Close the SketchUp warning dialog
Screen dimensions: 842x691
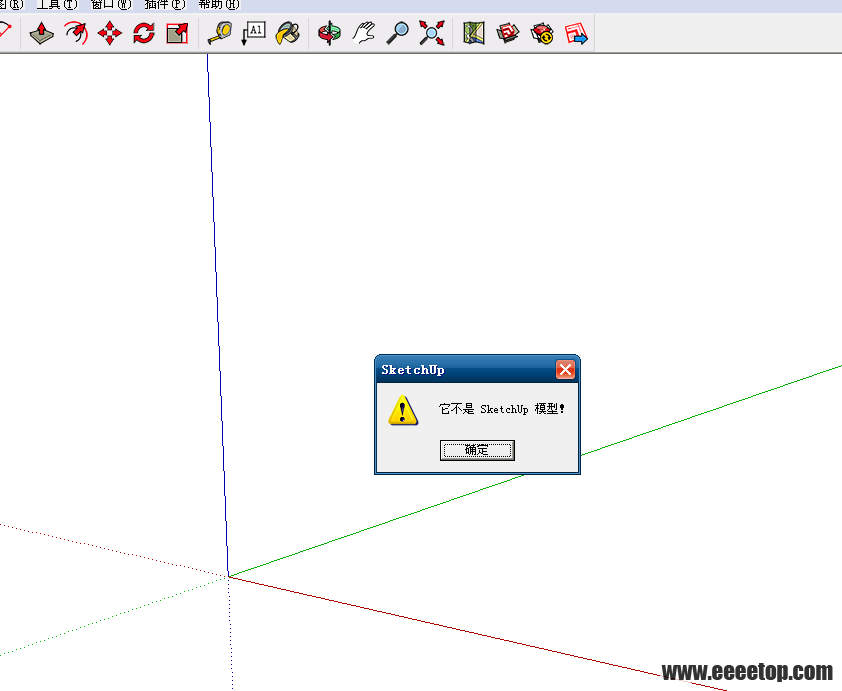(565, 370)
